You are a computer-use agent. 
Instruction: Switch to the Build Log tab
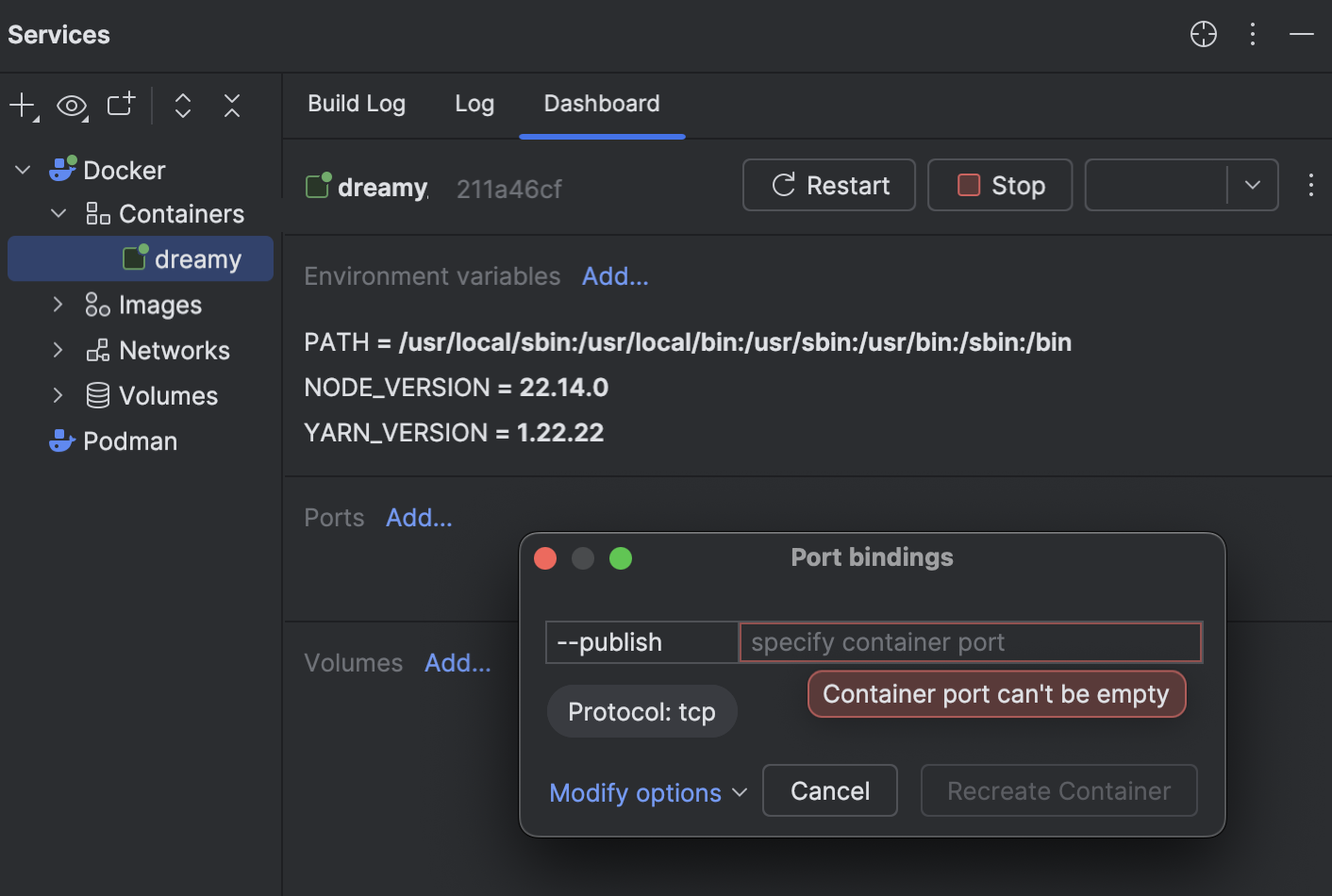click(x=357, y=104)
